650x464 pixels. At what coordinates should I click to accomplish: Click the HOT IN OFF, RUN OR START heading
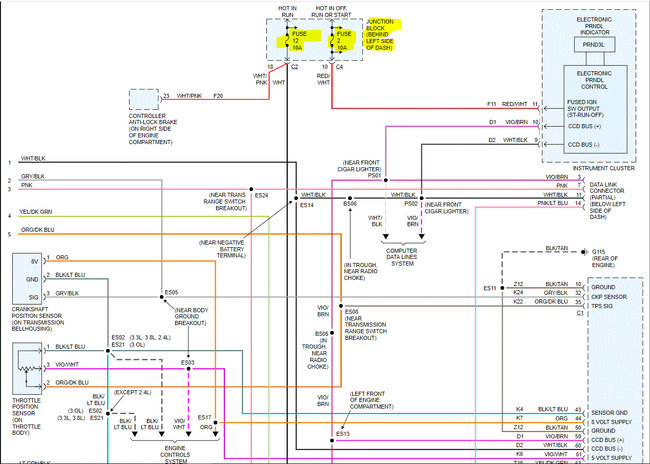(331, 12)
